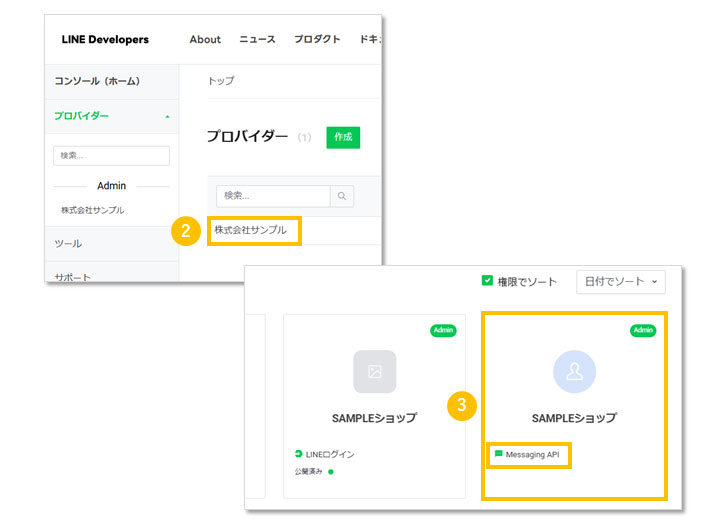Click the user avatar on Messaging API channel

click(x=574, y=372)
